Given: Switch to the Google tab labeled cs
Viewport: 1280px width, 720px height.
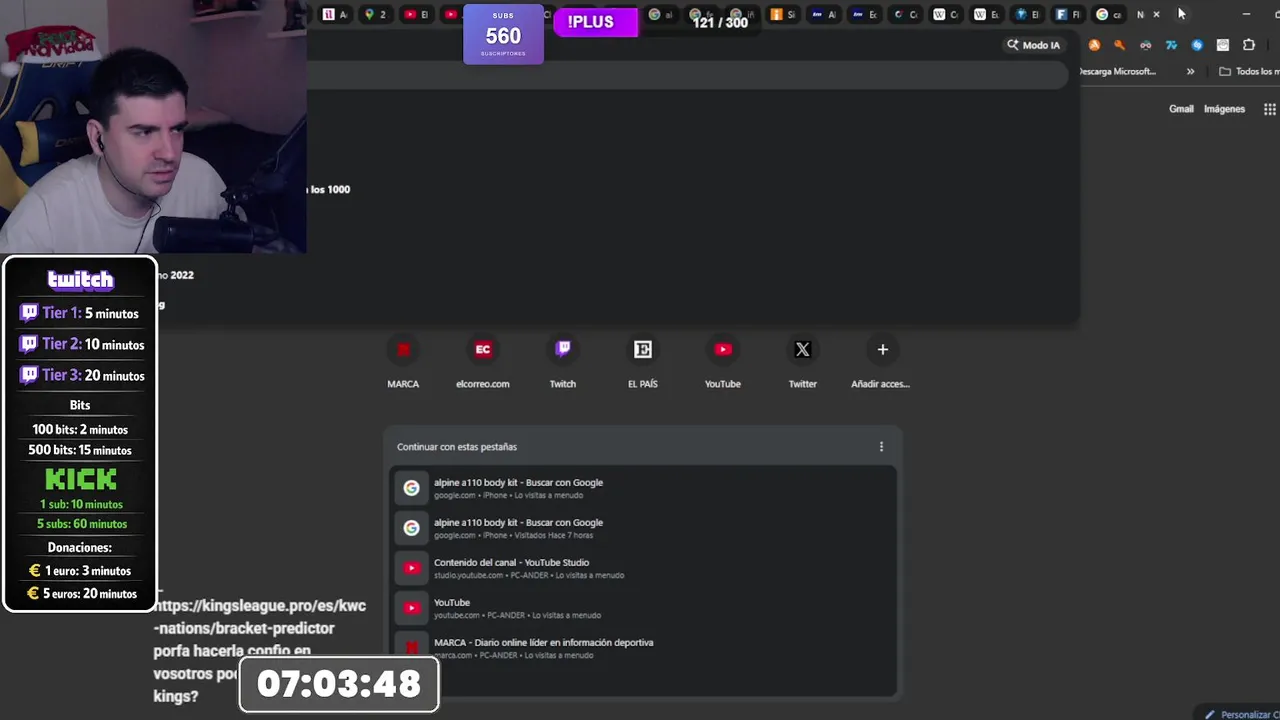Looking at the screenshot, I should (1108, 14).
